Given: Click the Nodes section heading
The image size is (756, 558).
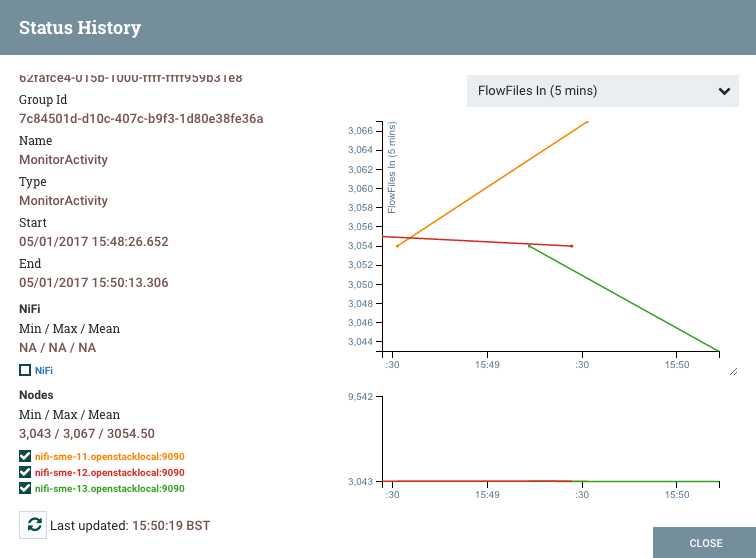Looking at the screenshot, I should click(x=36, y=395).
